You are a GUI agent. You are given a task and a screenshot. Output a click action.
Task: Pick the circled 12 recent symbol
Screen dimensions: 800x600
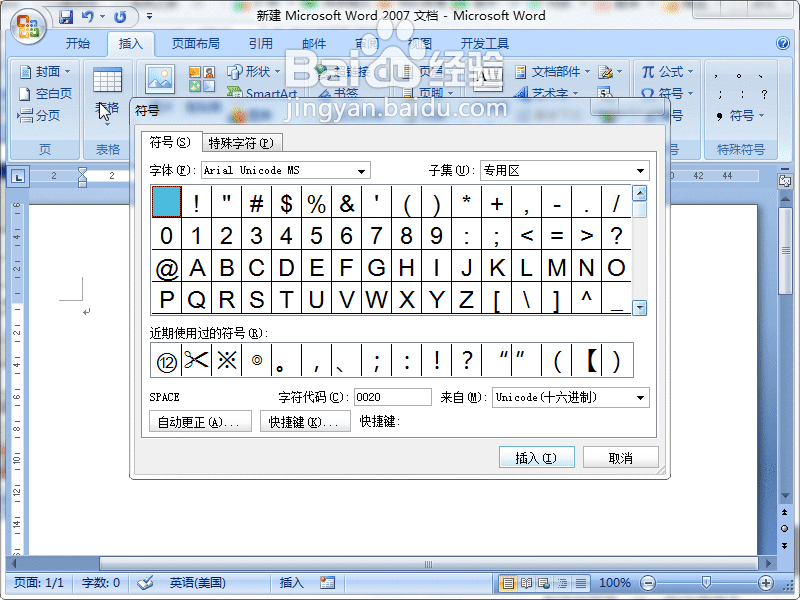pyautogui.click(x=166, y=361)
